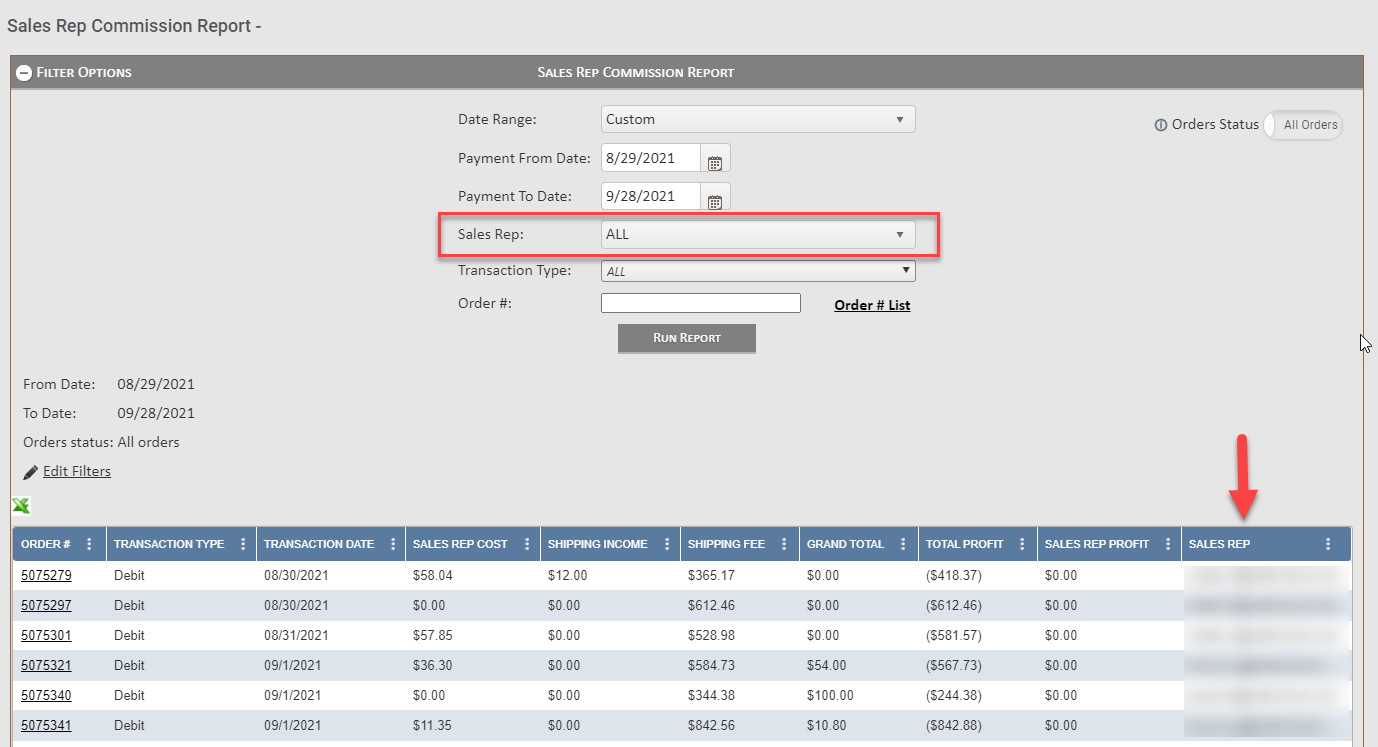
Task: Open the Order # column options menu
Action: pos(89,543)
